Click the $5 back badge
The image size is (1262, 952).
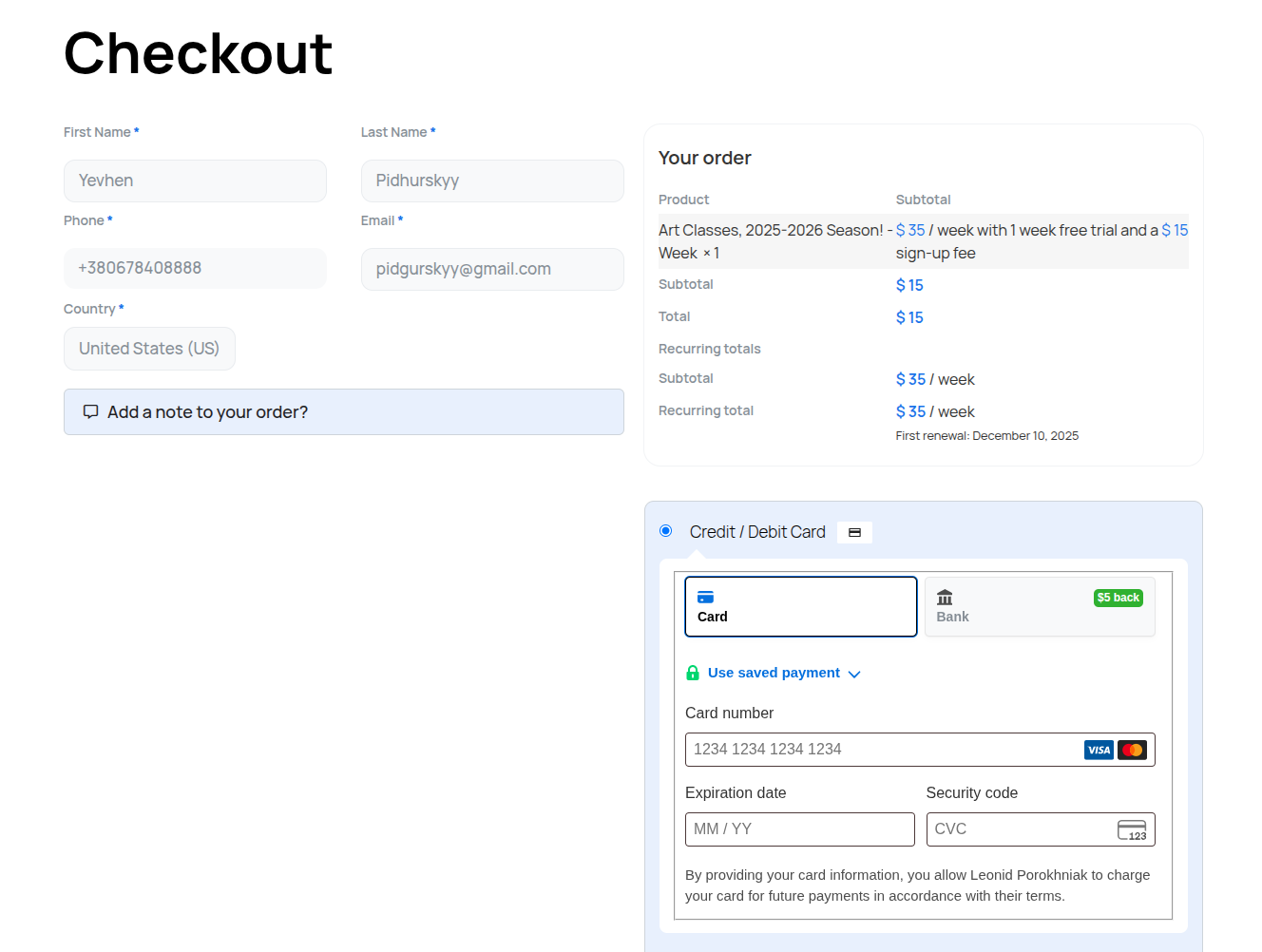point(1118,598)
